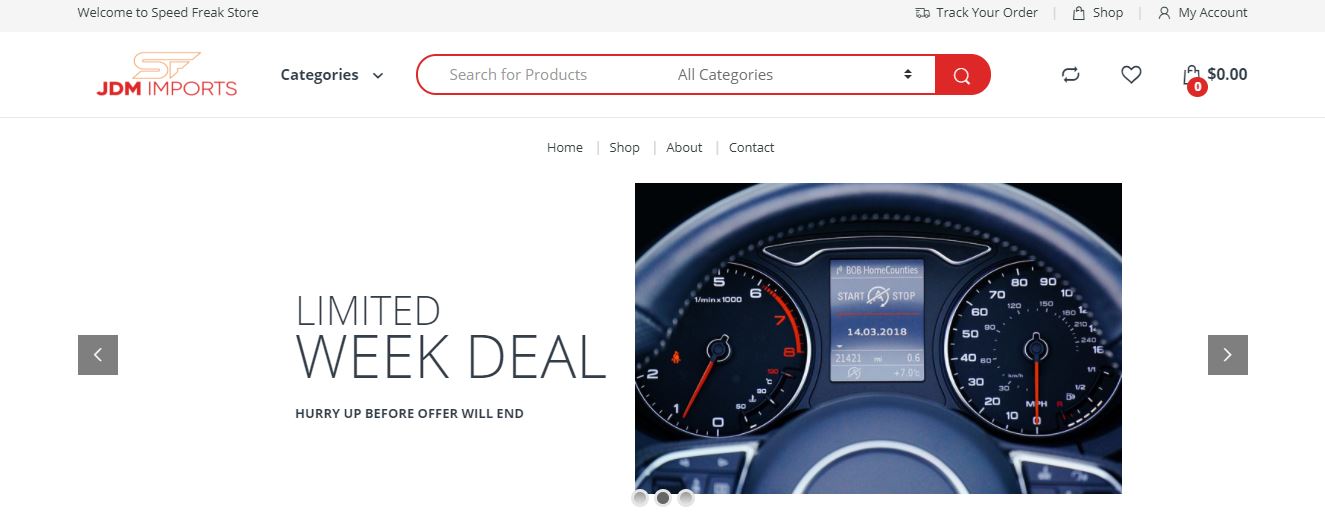Open the Contact page link
The image size is (1325, 518).
point(751,147)
